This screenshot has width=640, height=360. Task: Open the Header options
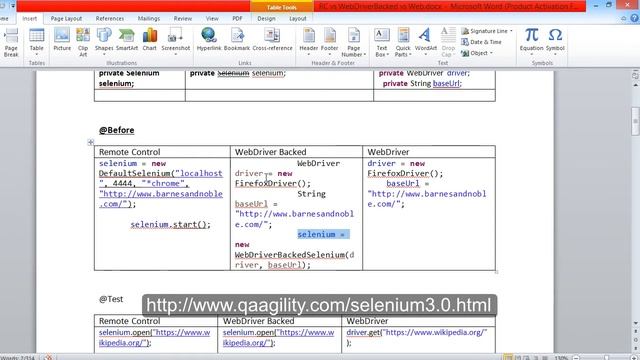coord(309,42)
